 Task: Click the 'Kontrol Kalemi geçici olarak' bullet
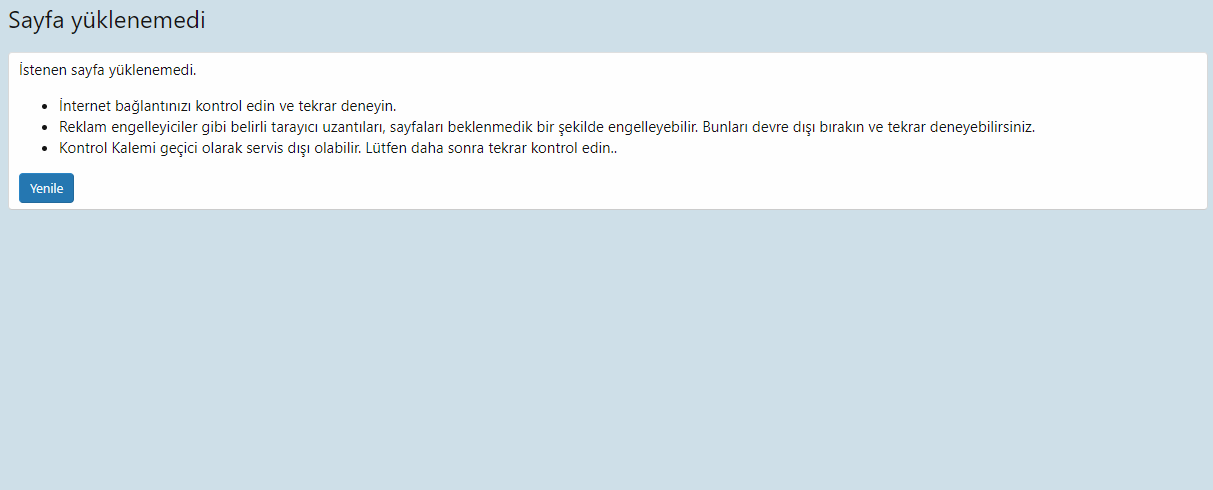(338, 149)
